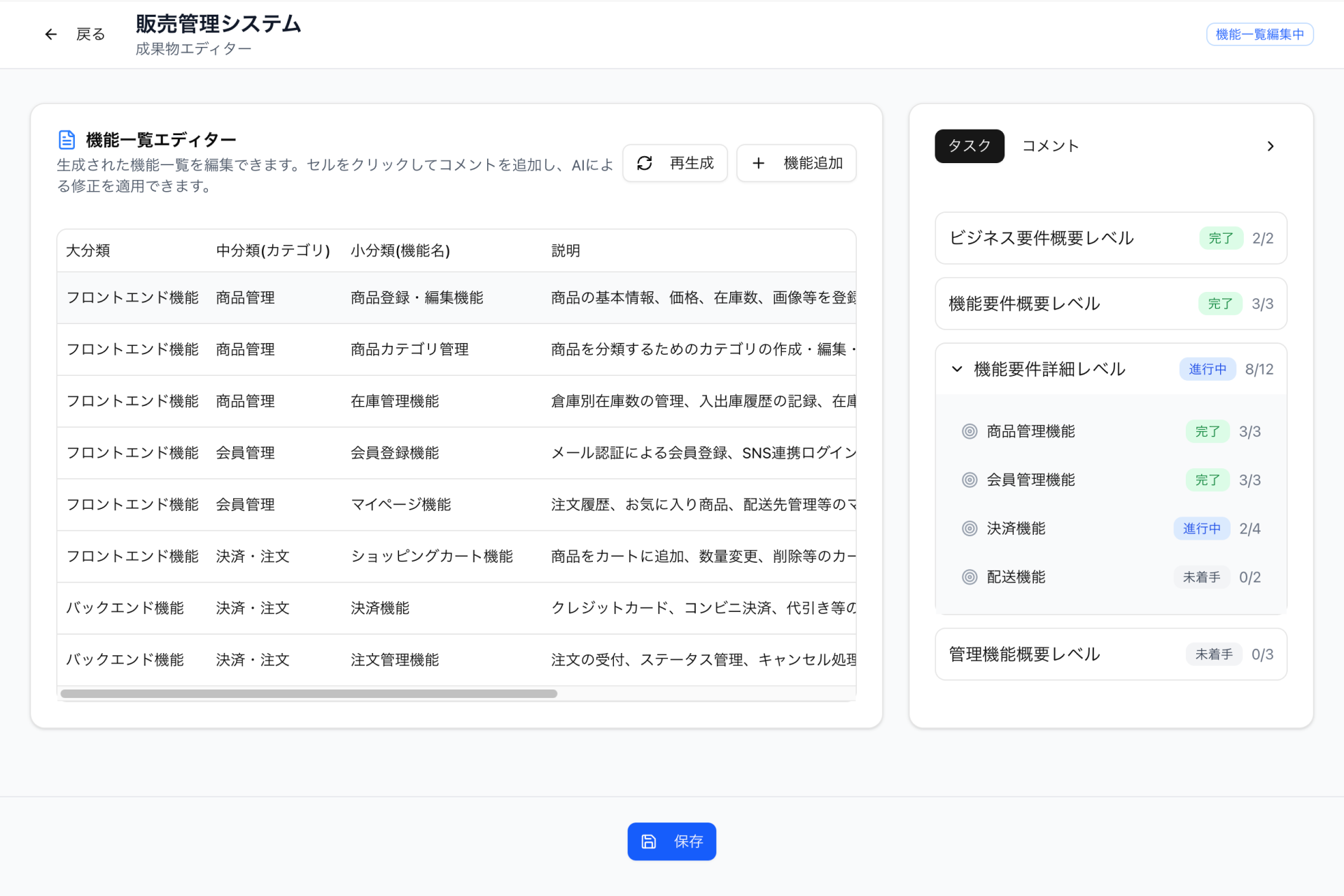Collapse the 機能要件詳細レベル section chevron
Viewport: 1344px width, 896px height.
[956, 369]
